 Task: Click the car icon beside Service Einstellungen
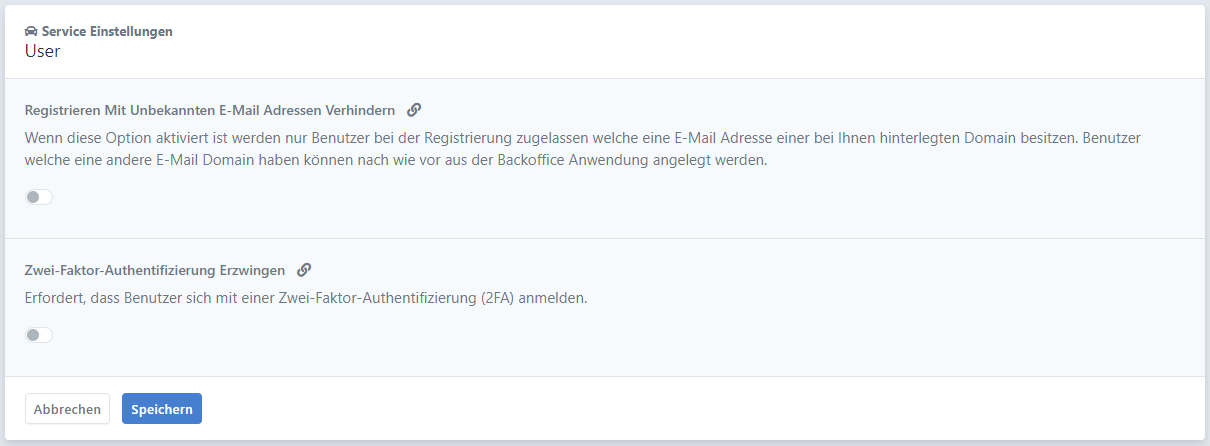pos(31,32)
